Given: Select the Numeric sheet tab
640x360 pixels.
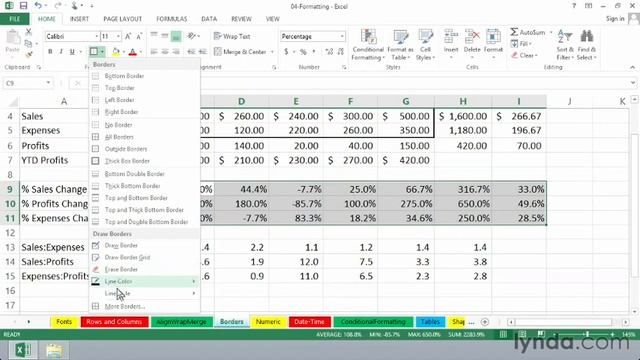Looking at the screenshot, I should click(268, 322).
